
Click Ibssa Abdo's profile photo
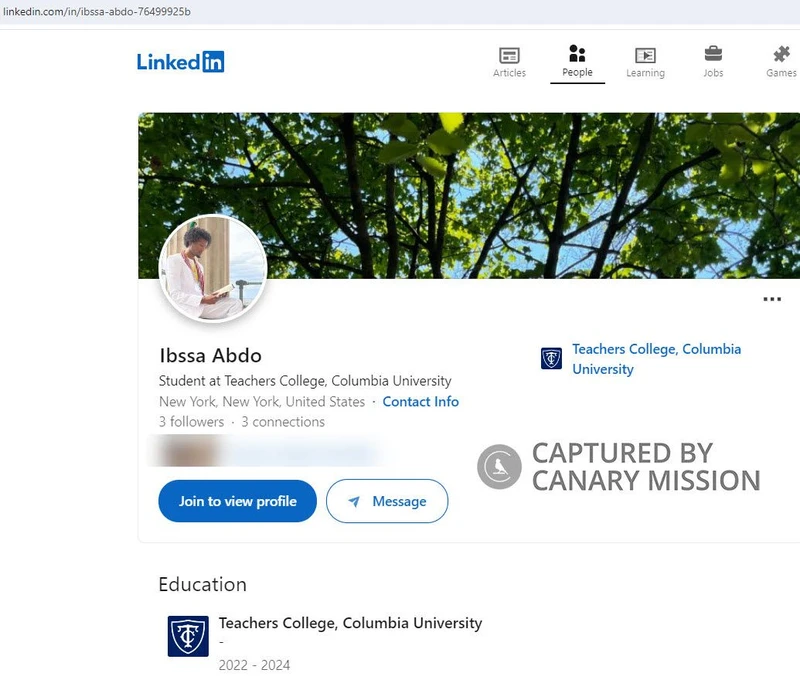(x=213, y=268)
